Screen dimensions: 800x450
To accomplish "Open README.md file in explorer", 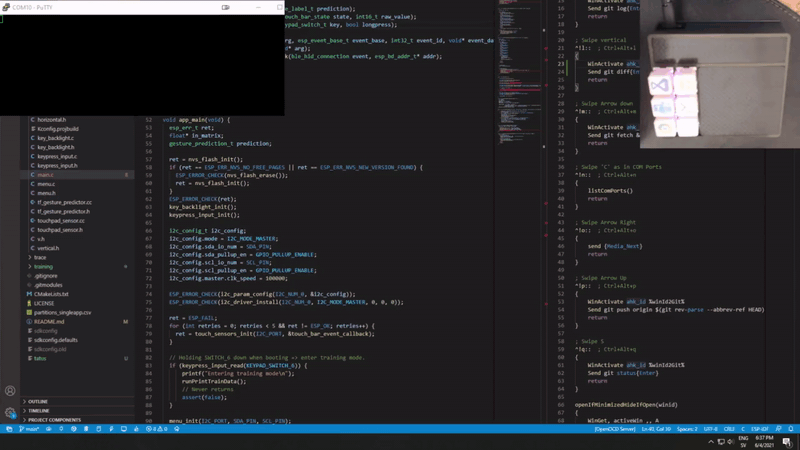I will click(x=49, y=322).
